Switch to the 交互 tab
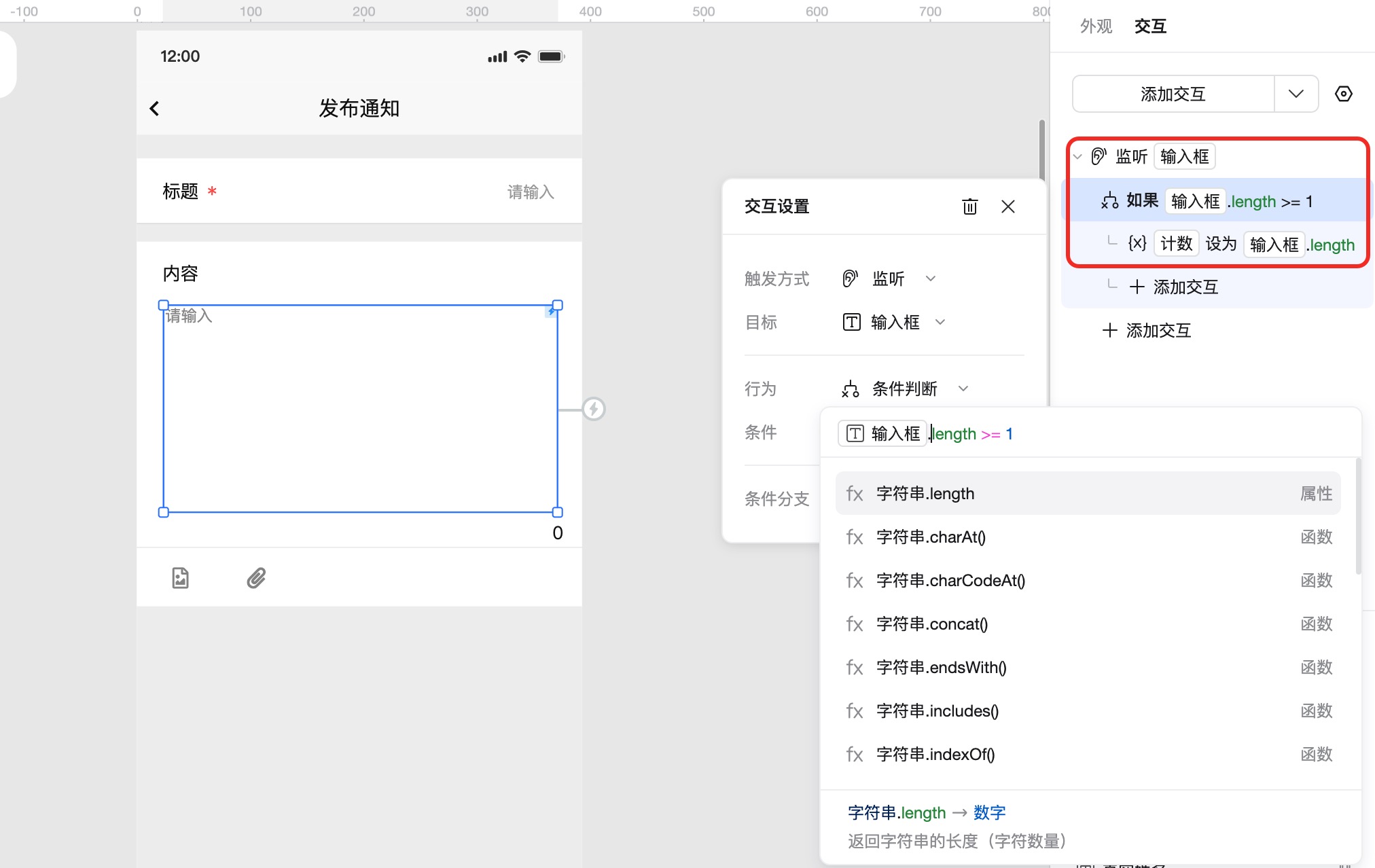This screenshot has width=1375, height=868. (x=1151, y=26)
